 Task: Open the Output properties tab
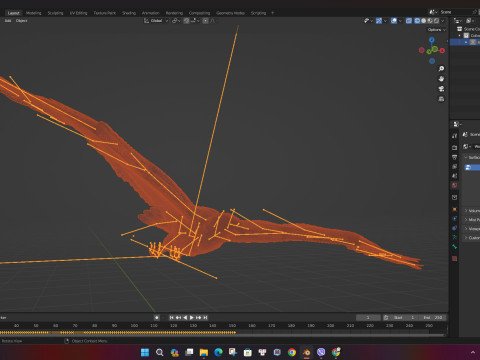pos(454,157)
